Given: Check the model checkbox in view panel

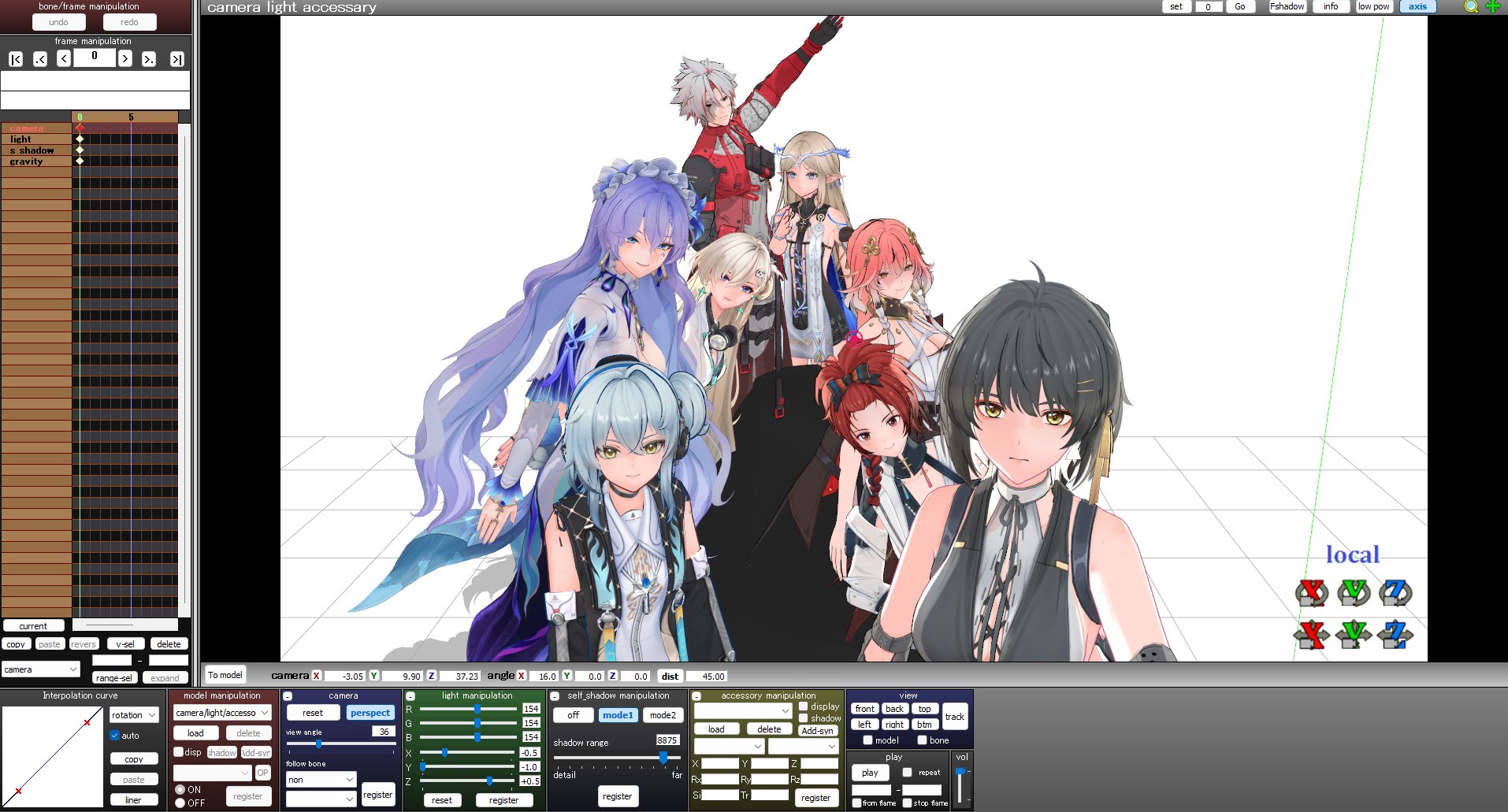Looking at the screenshot, I should point(867,740).
